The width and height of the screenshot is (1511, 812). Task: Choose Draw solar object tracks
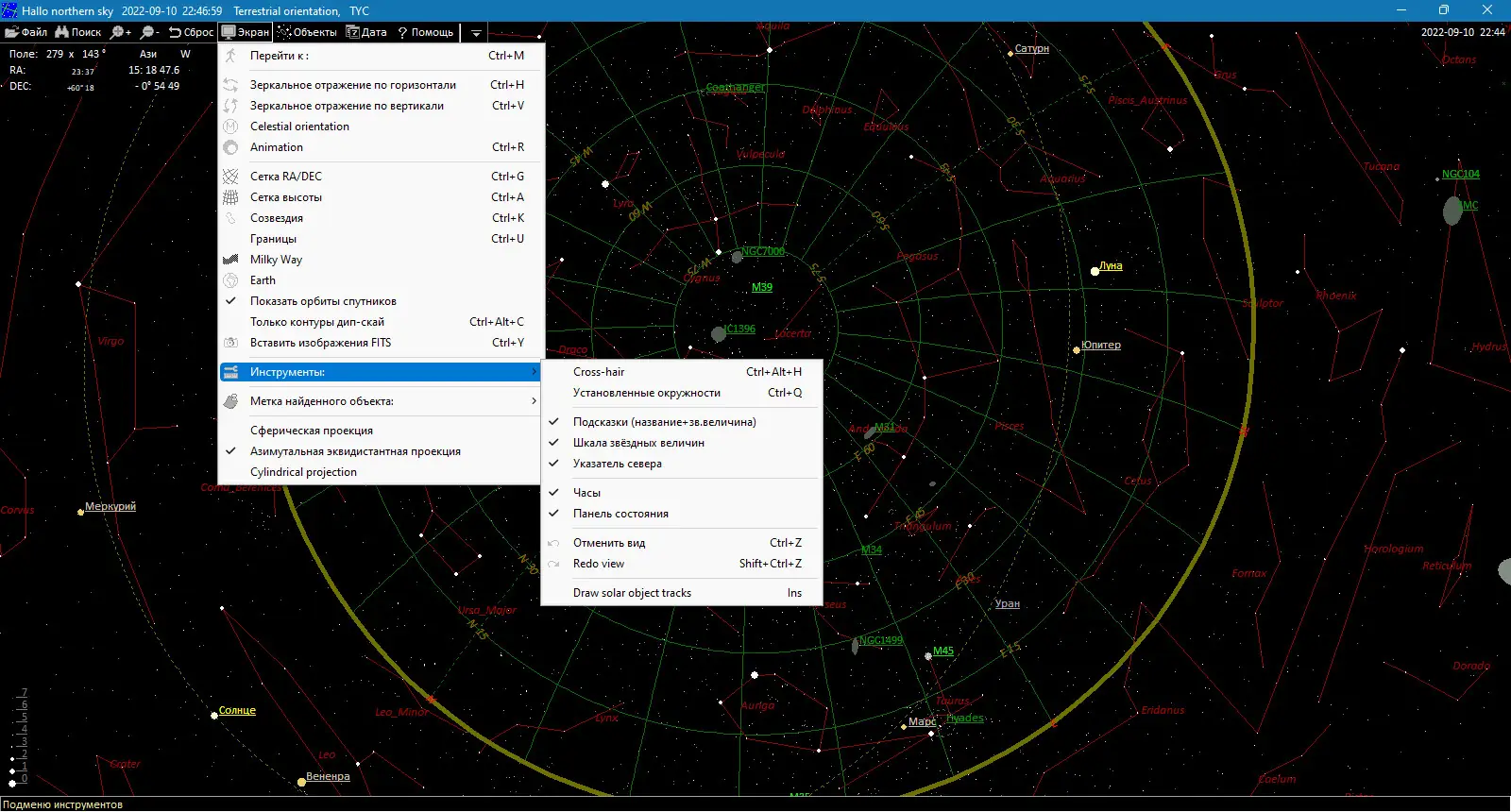[632, 593]
